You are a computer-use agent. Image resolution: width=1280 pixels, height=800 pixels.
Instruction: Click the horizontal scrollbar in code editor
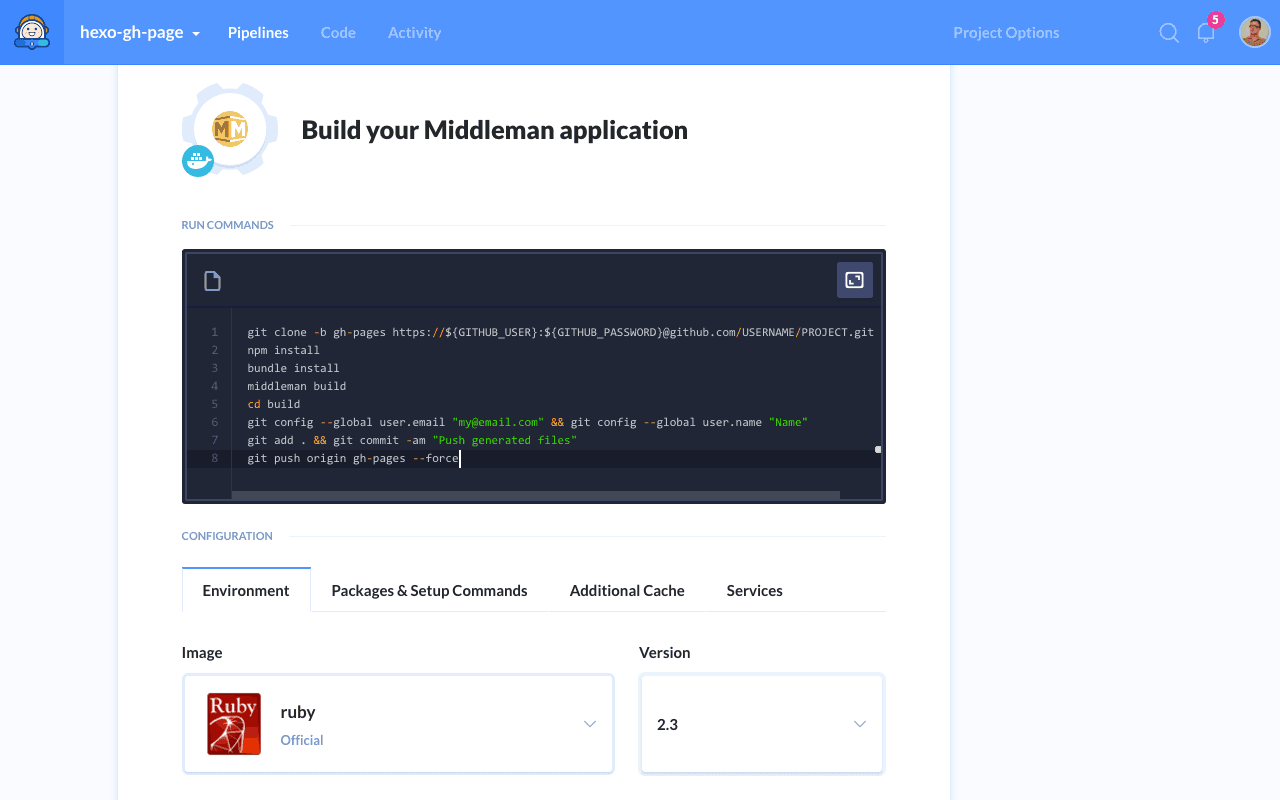536,495
